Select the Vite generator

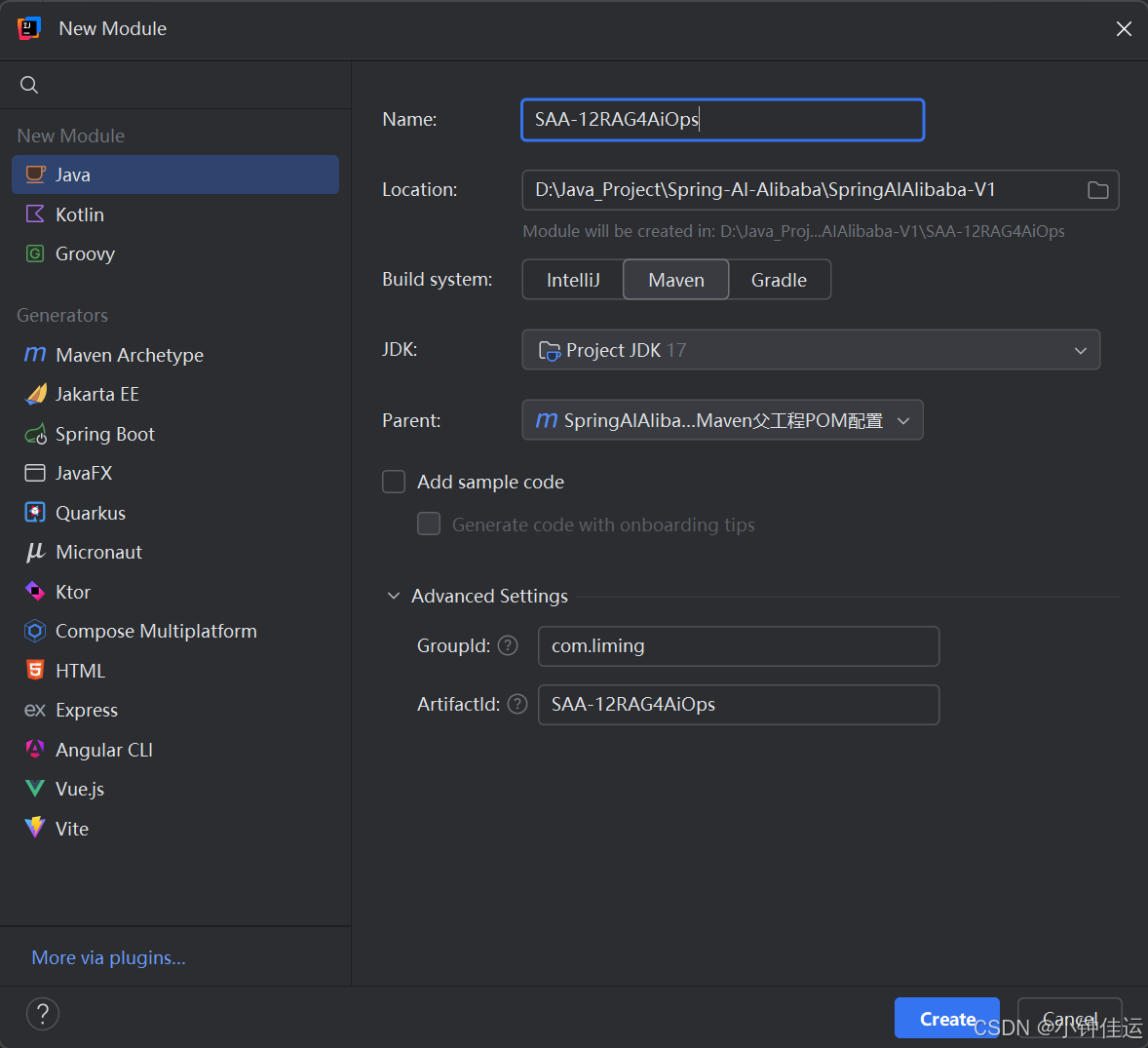pos(175,829)
